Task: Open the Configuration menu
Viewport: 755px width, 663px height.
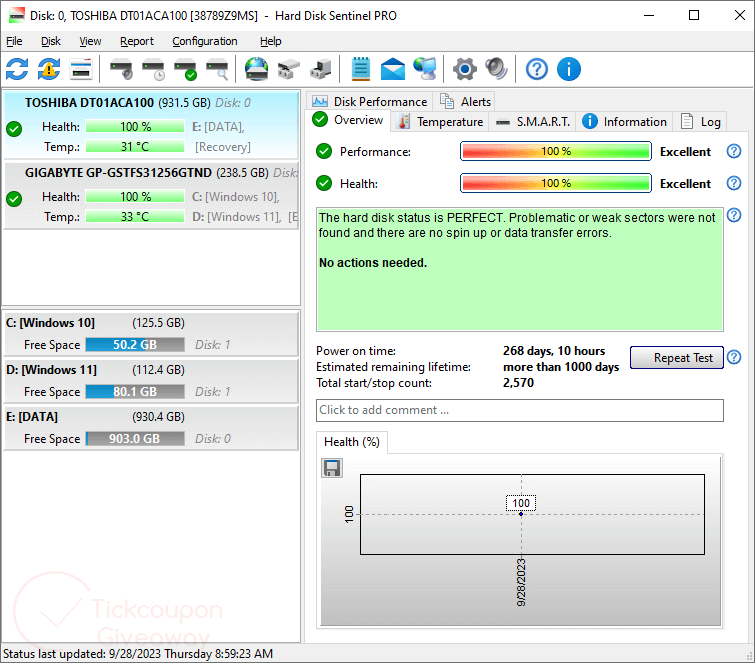Action: [204, 41]
